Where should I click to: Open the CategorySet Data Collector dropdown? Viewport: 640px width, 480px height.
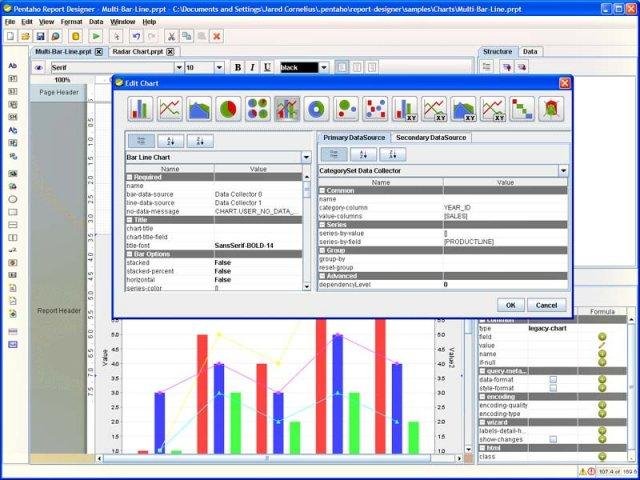coord(563,171)
